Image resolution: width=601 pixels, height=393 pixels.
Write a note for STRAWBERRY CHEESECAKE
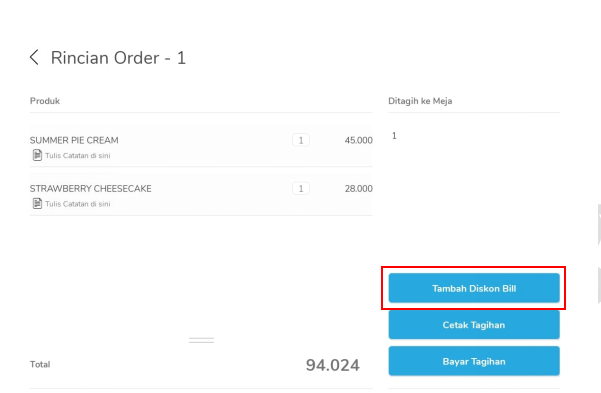(x=78, y=204)
